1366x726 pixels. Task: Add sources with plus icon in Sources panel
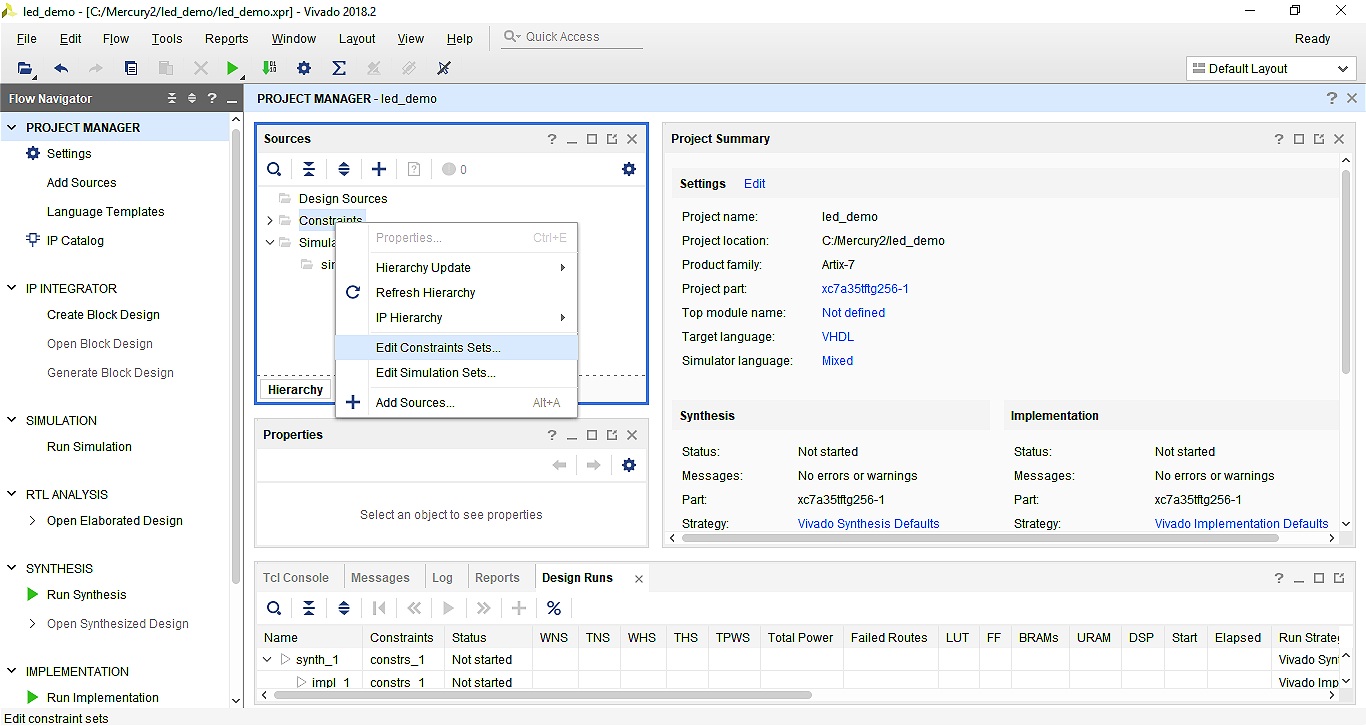click(379, 169)
